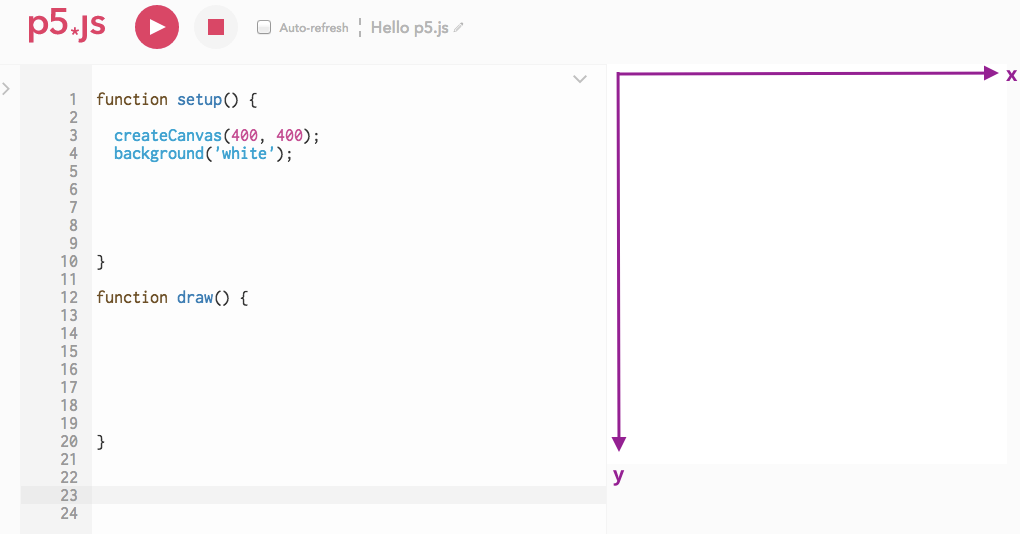
Task: Click the Auto-refresh label text
Action: pyautogui.click(x=314, y=27)
